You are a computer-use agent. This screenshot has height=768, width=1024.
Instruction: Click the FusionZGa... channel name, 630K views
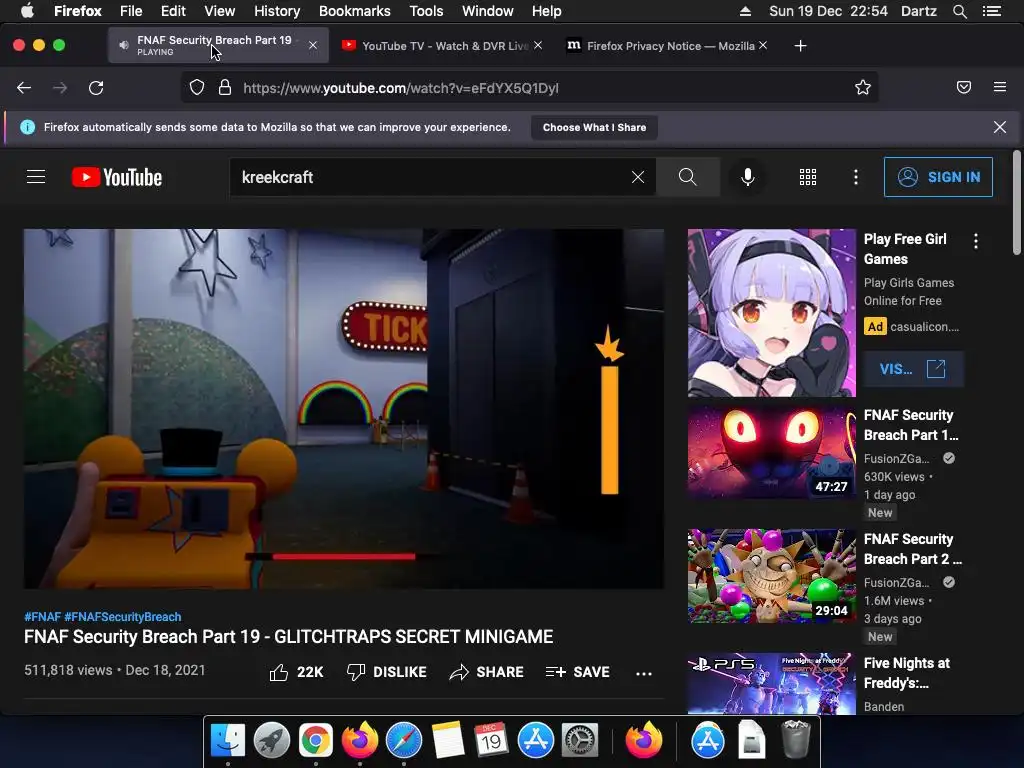(x=896, y=458)
